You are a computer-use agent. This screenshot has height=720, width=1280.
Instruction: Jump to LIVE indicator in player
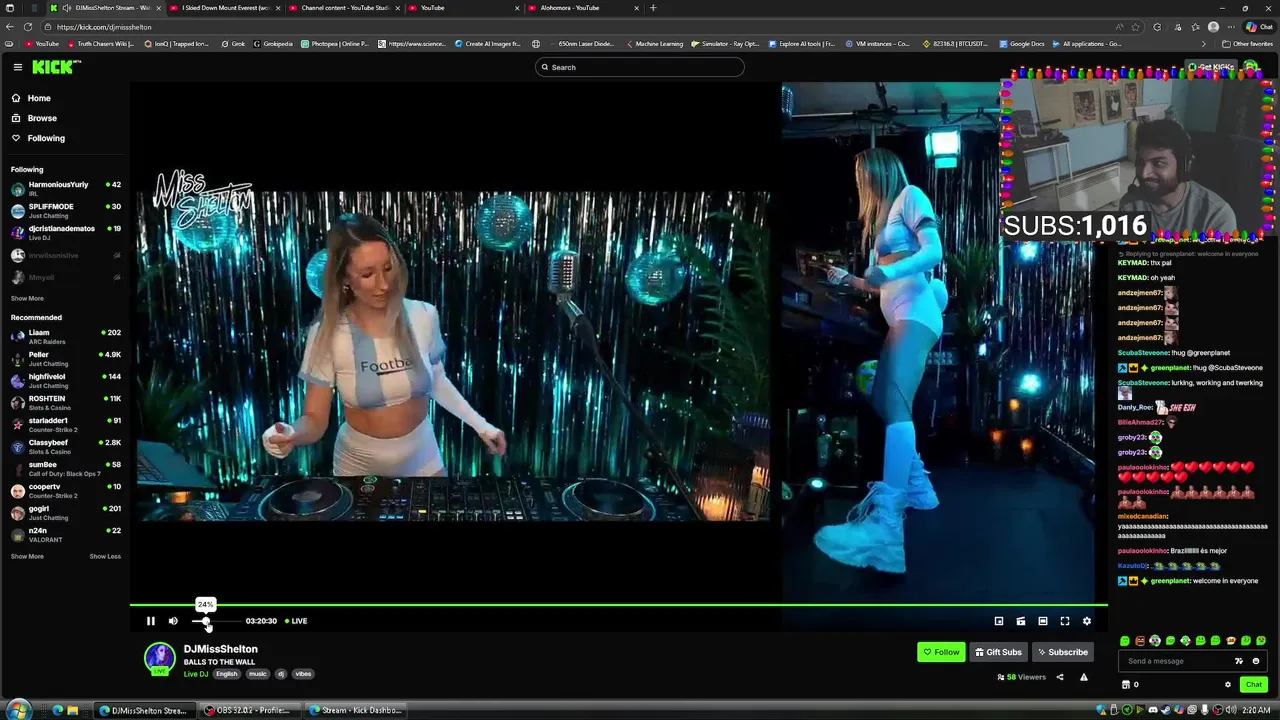(x=296, y=621)
